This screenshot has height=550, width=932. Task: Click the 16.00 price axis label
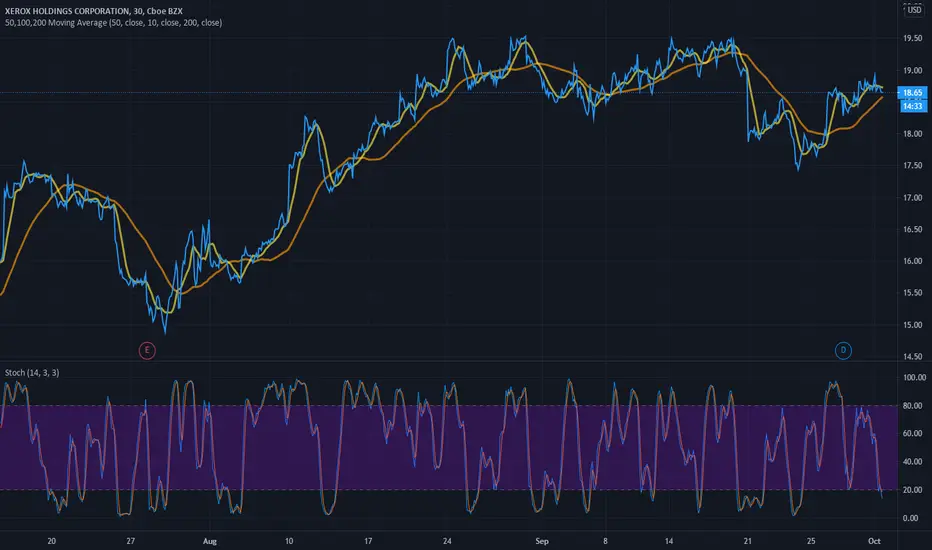[912, 261]
